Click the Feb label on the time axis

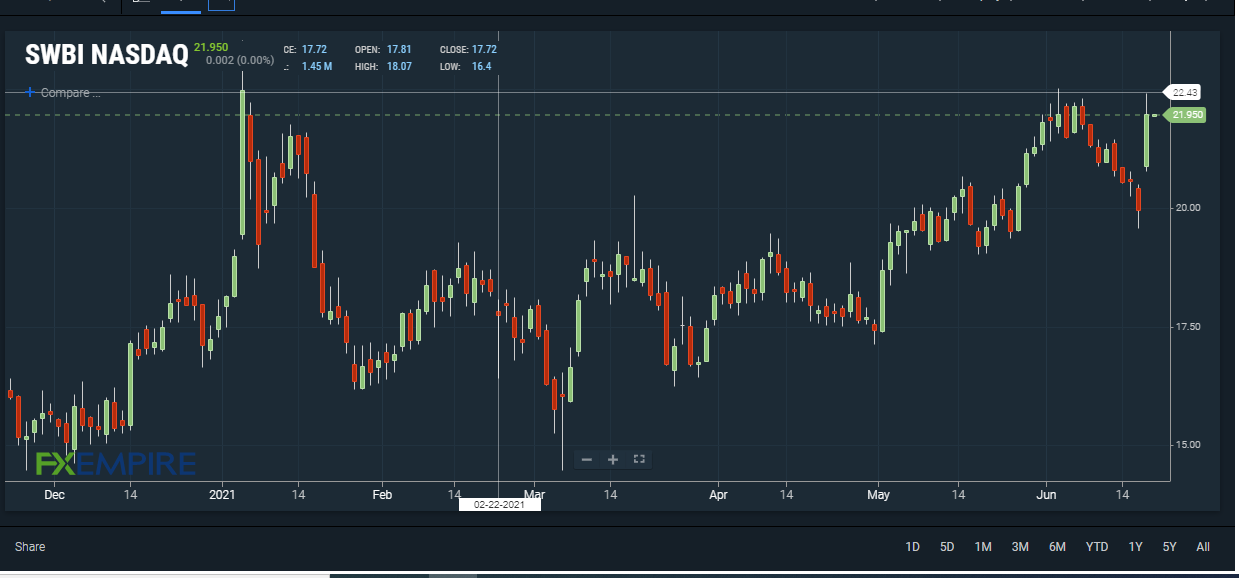(x=381, y=494)
